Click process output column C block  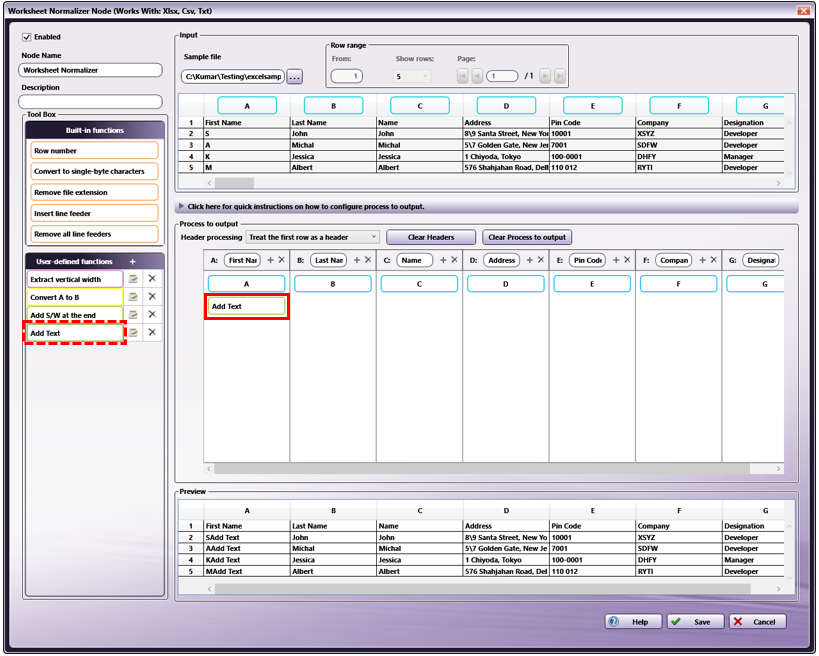(x=419, y=284)
